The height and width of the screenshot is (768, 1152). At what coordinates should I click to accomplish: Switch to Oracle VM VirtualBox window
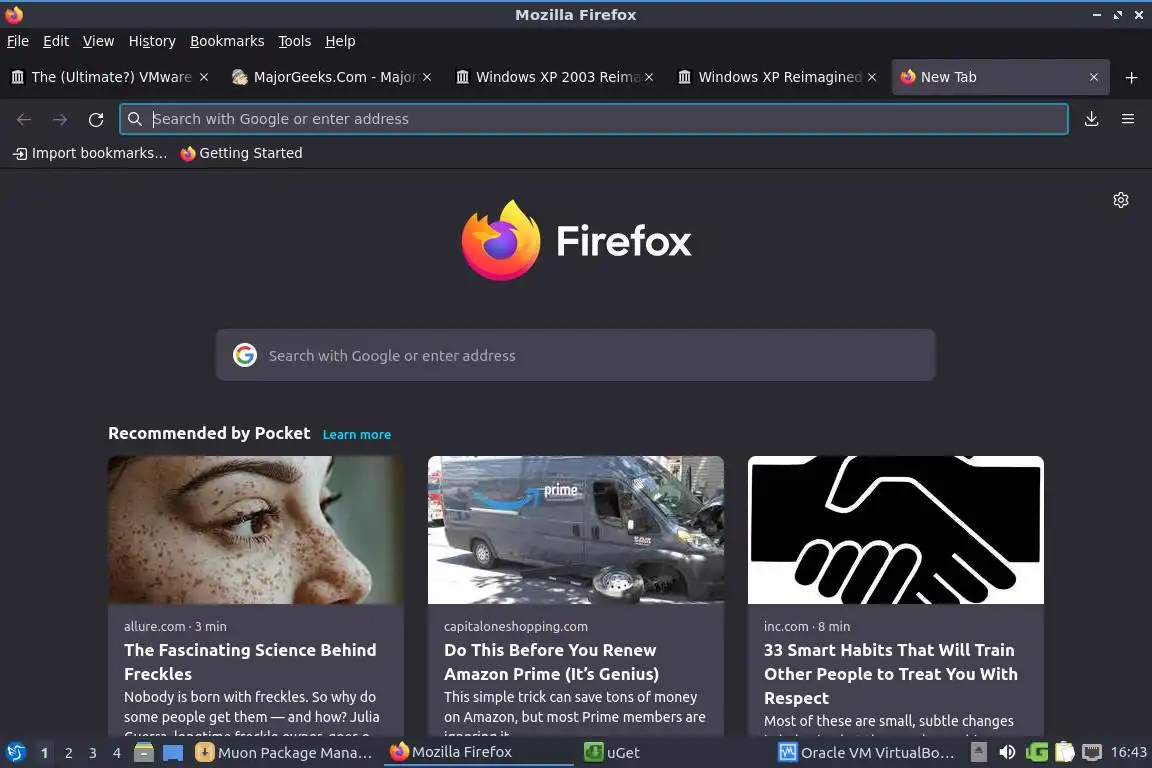click(x=867, y=753)
